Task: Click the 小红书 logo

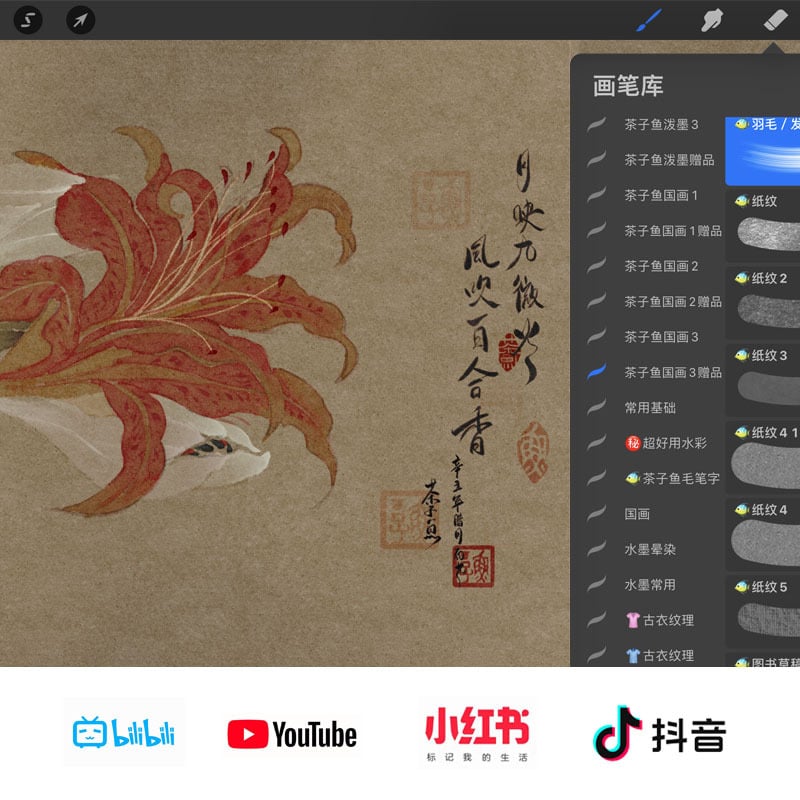Action: coord(477,734)
